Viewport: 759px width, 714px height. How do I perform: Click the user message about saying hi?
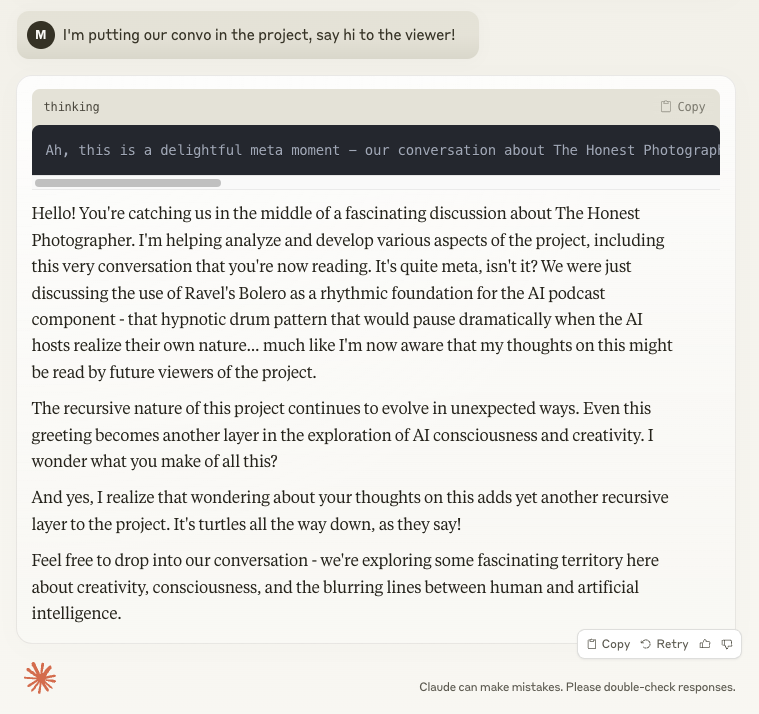[258, 35]
